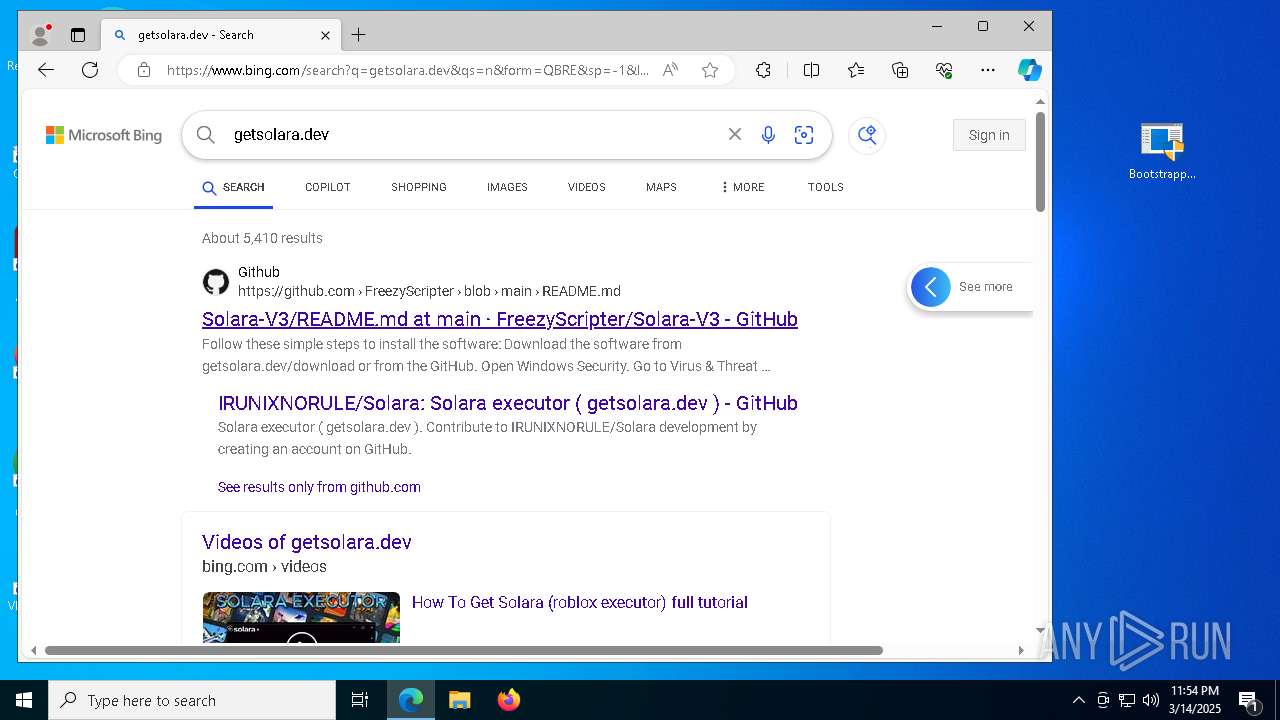
Task: Open Browser essentials heart icon
Action: pos(944,70)
